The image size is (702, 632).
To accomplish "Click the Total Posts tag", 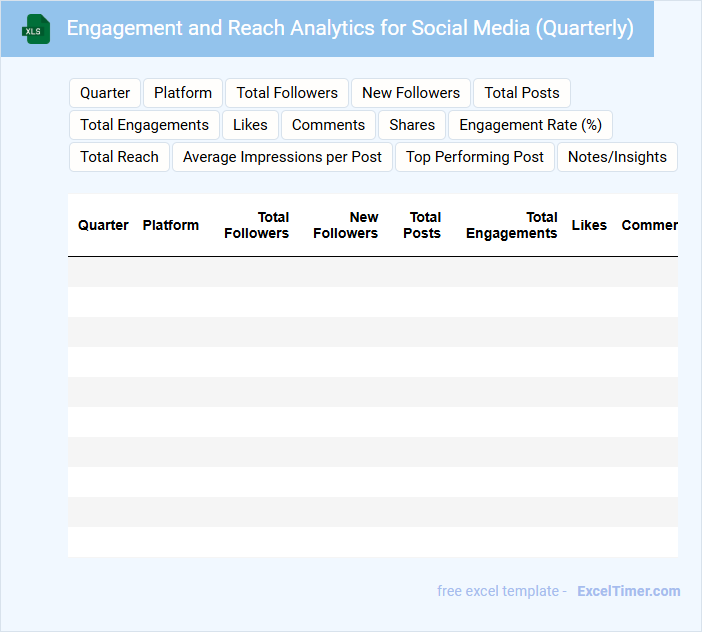I will pyautogui.click(x=522, y=93).
